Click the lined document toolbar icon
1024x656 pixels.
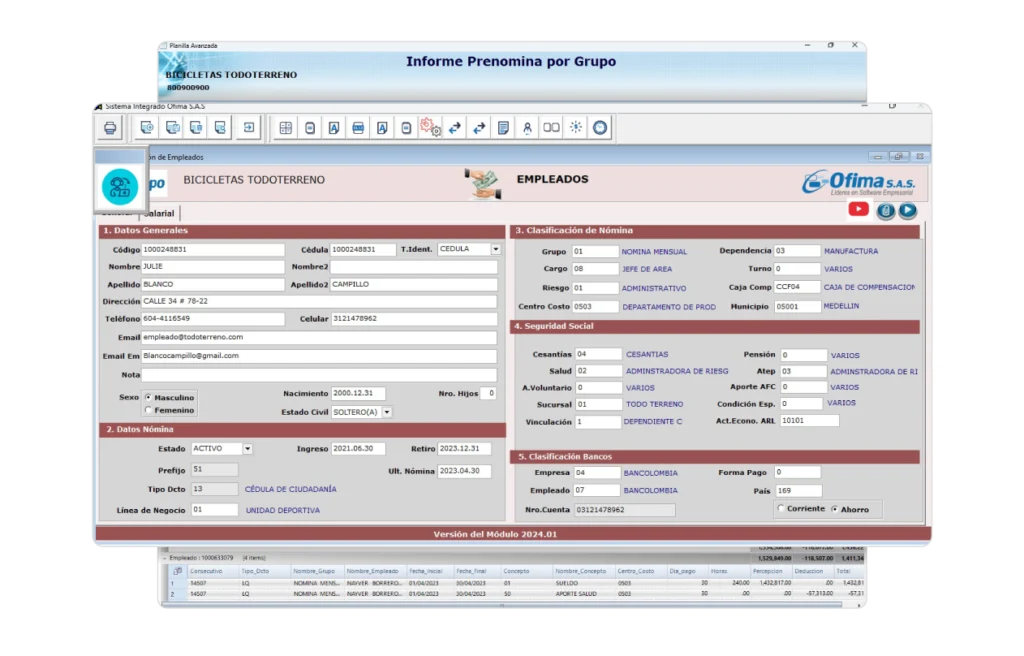(x=503, y=128)
